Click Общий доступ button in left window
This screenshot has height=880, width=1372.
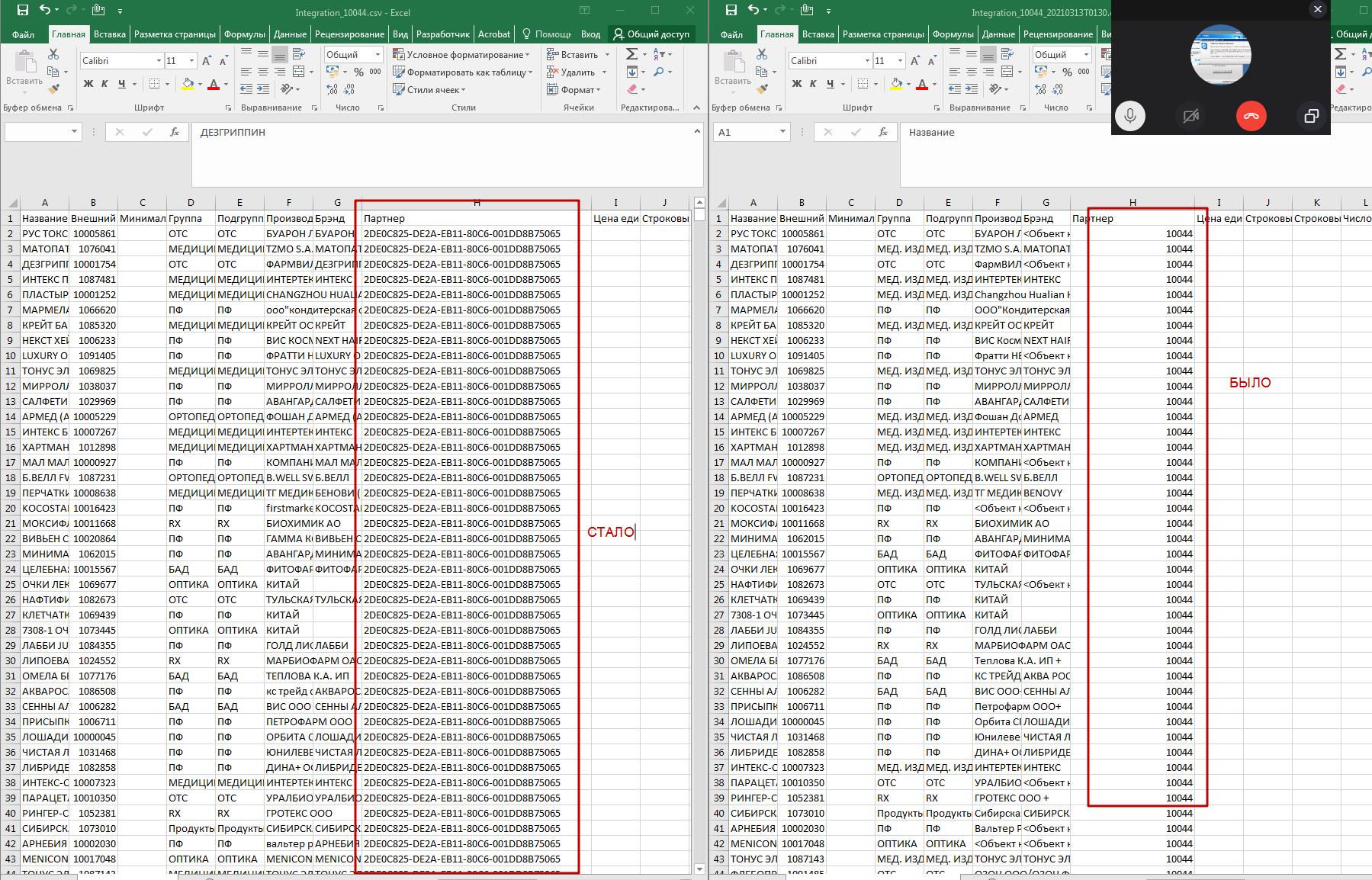[651, 34]
